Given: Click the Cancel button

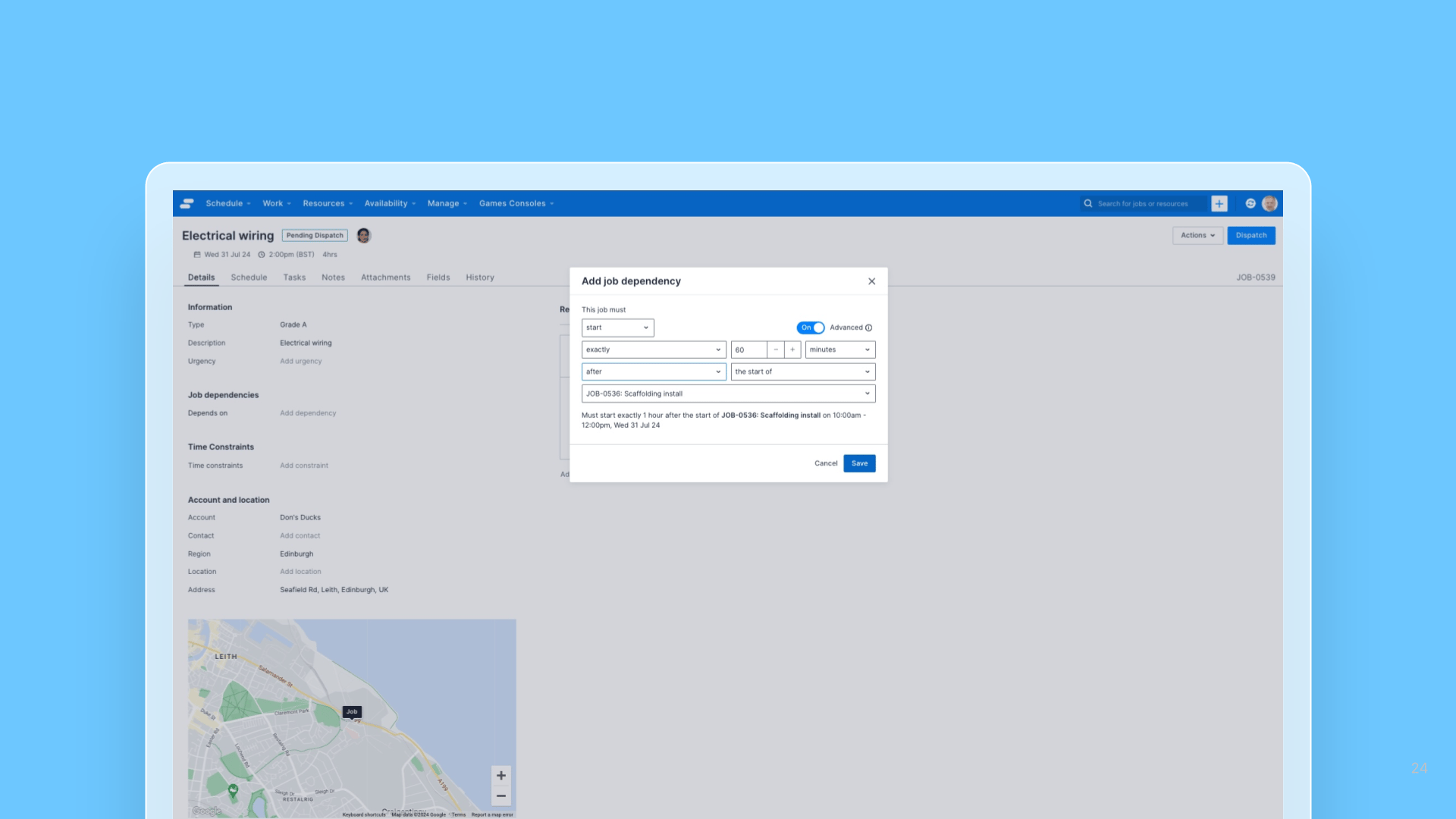Looking at the screenshot, I should click(x=826, y=463).
